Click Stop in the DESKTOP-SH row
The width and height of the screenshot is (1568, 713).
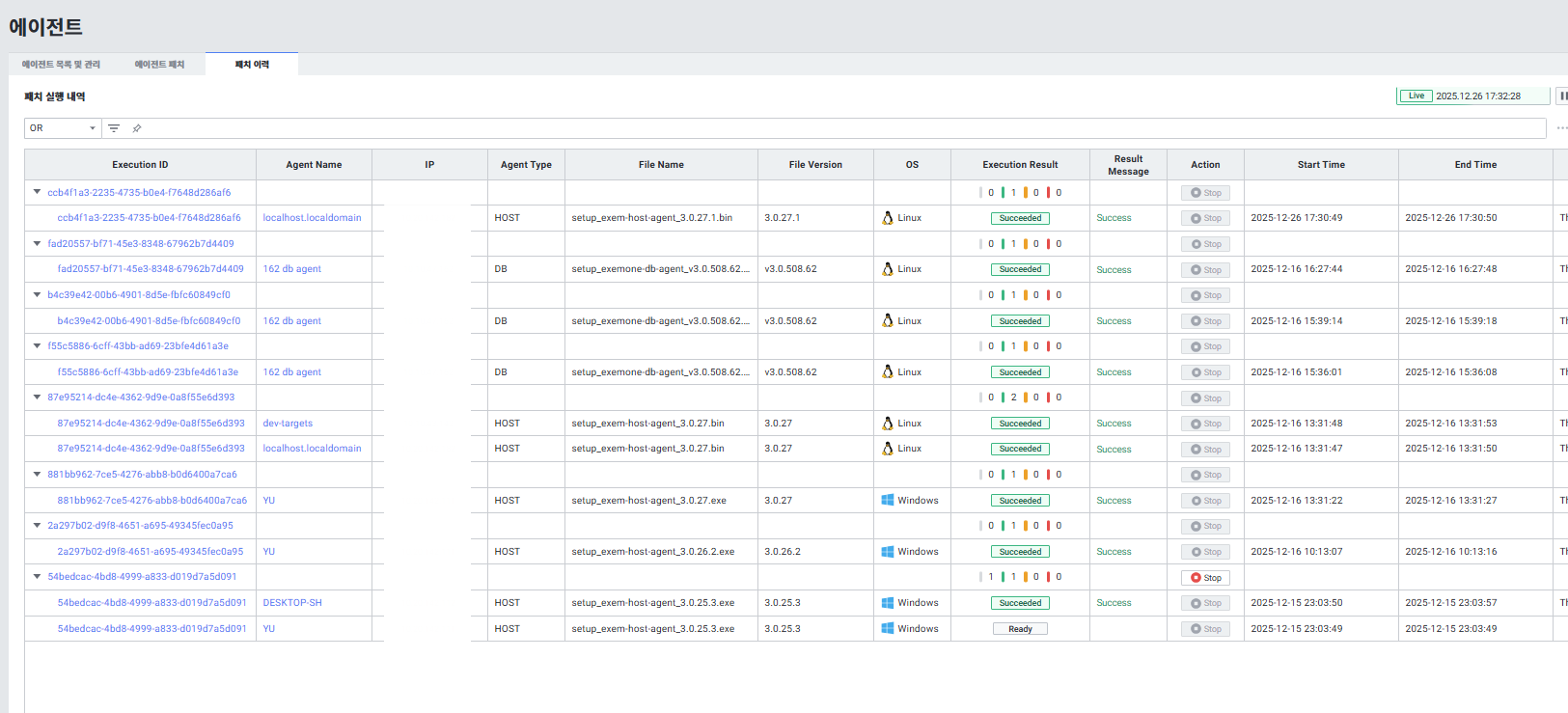tap(1205, 603)
